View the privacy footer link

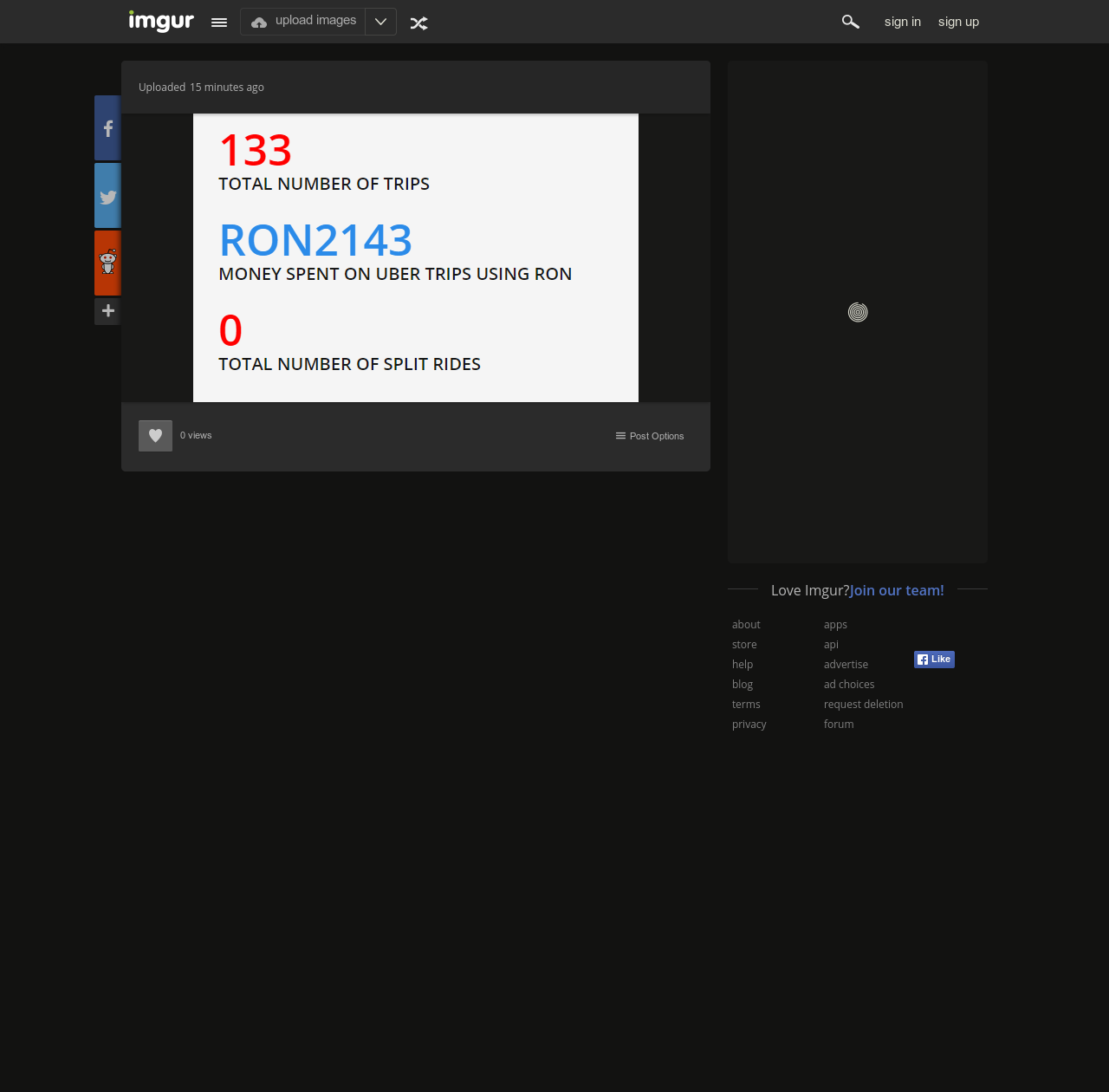(x=749, y=725)
